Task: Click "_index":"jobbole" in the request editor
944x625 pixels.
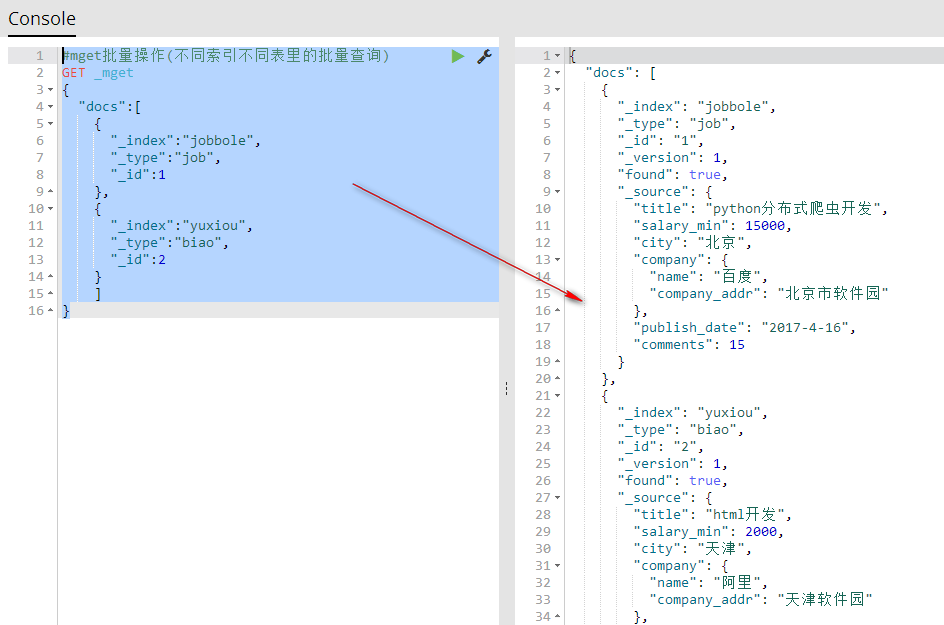Action: (x=185, y=141)
